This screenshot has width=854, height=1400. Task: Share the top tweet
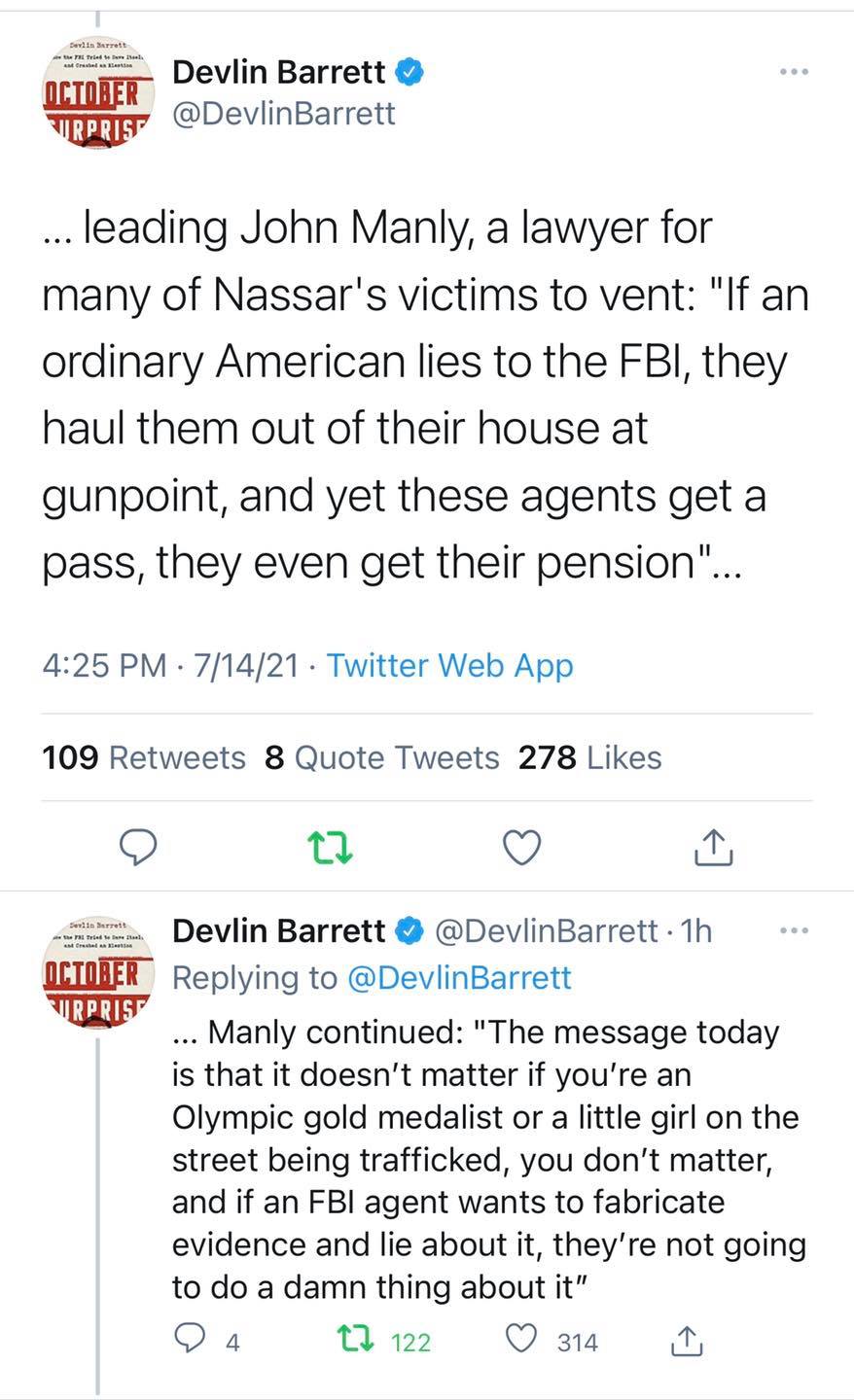tap(713, 847)
